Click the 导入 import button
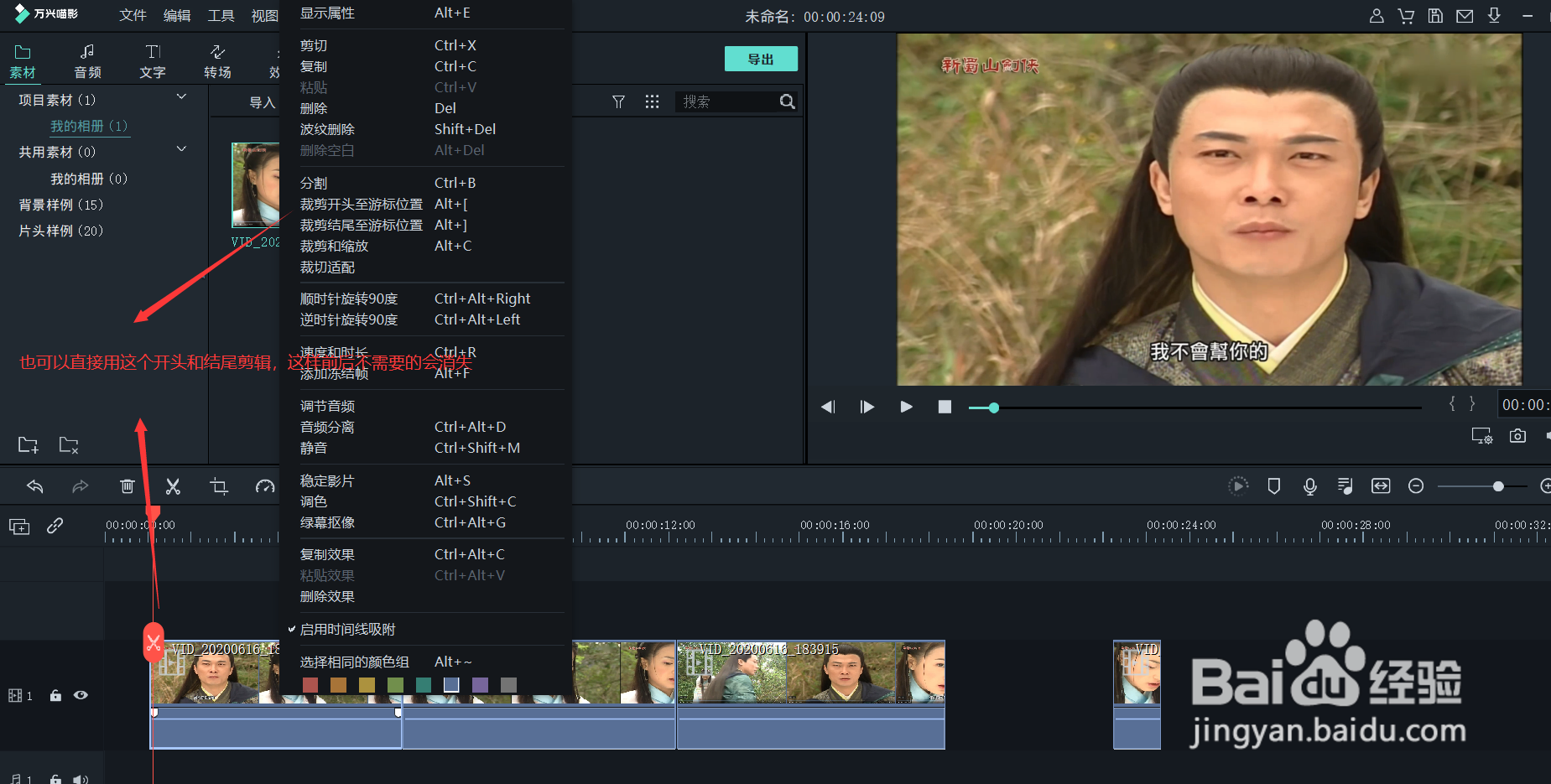This screenshot has height=784, width=1551. tap(262, 102)
